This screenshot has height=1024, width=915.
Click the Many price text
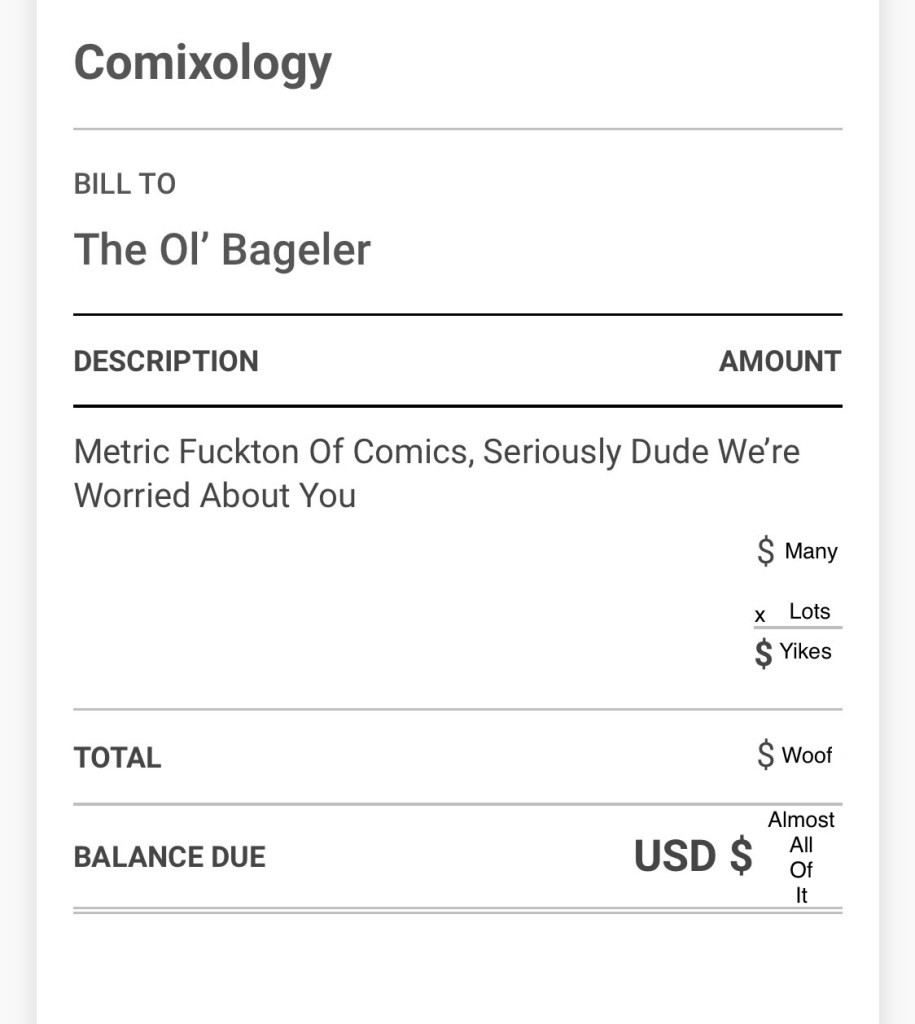[811, 551]
